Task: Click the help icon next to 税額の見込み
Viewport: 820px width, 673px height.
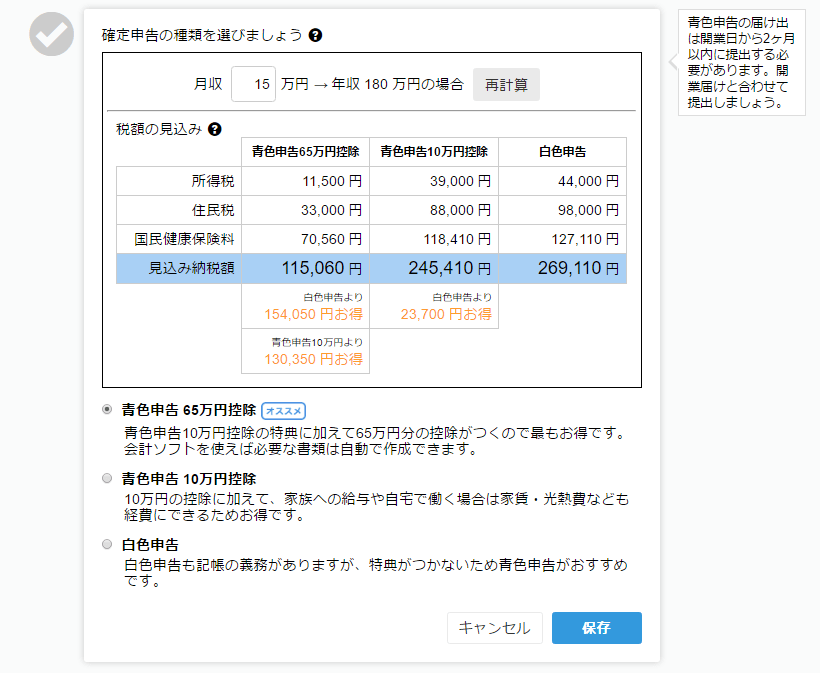Action: pyautogui.click(x=214, y=129)
